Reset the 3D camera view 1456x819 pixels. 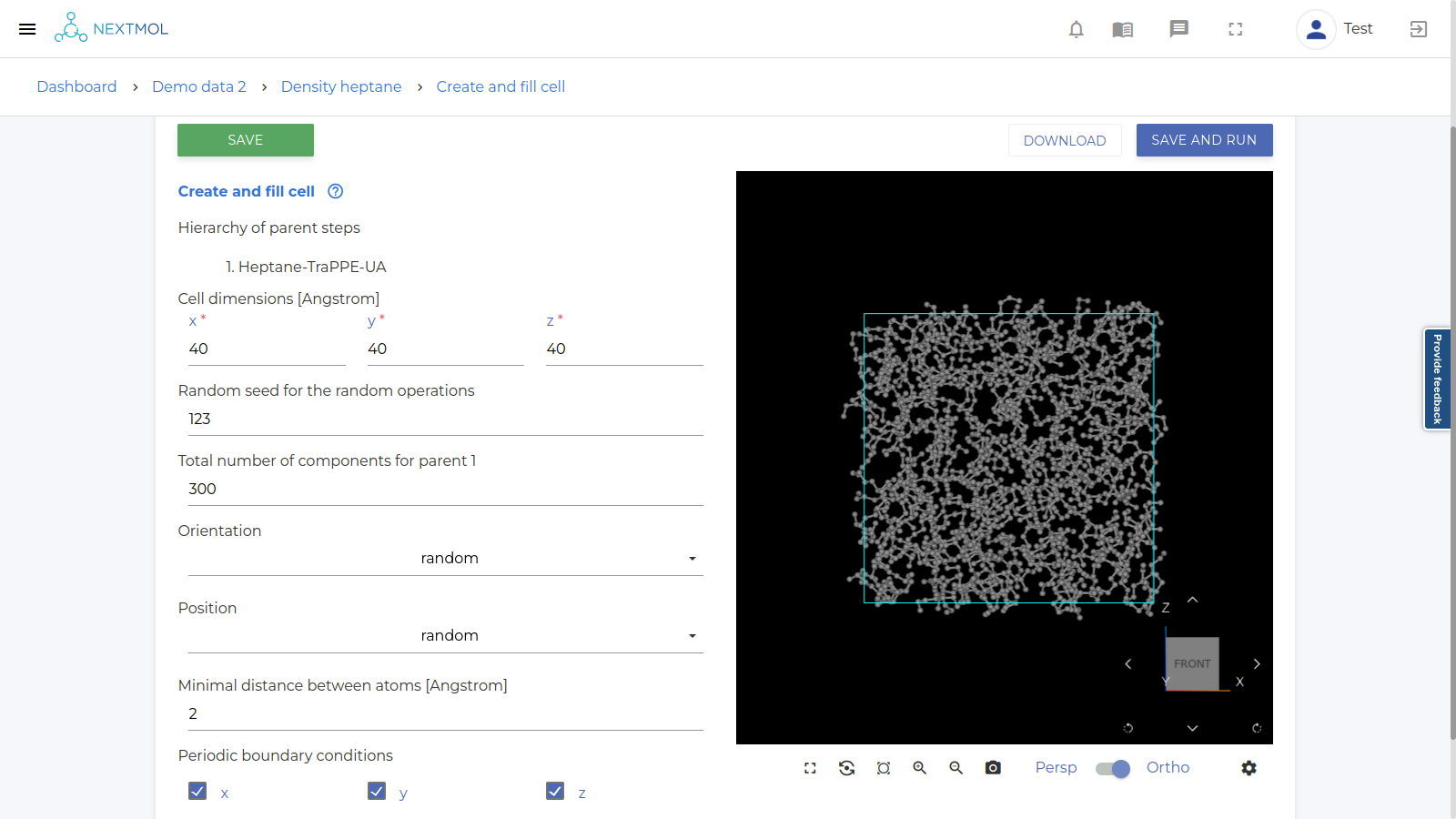coord(846,768)
